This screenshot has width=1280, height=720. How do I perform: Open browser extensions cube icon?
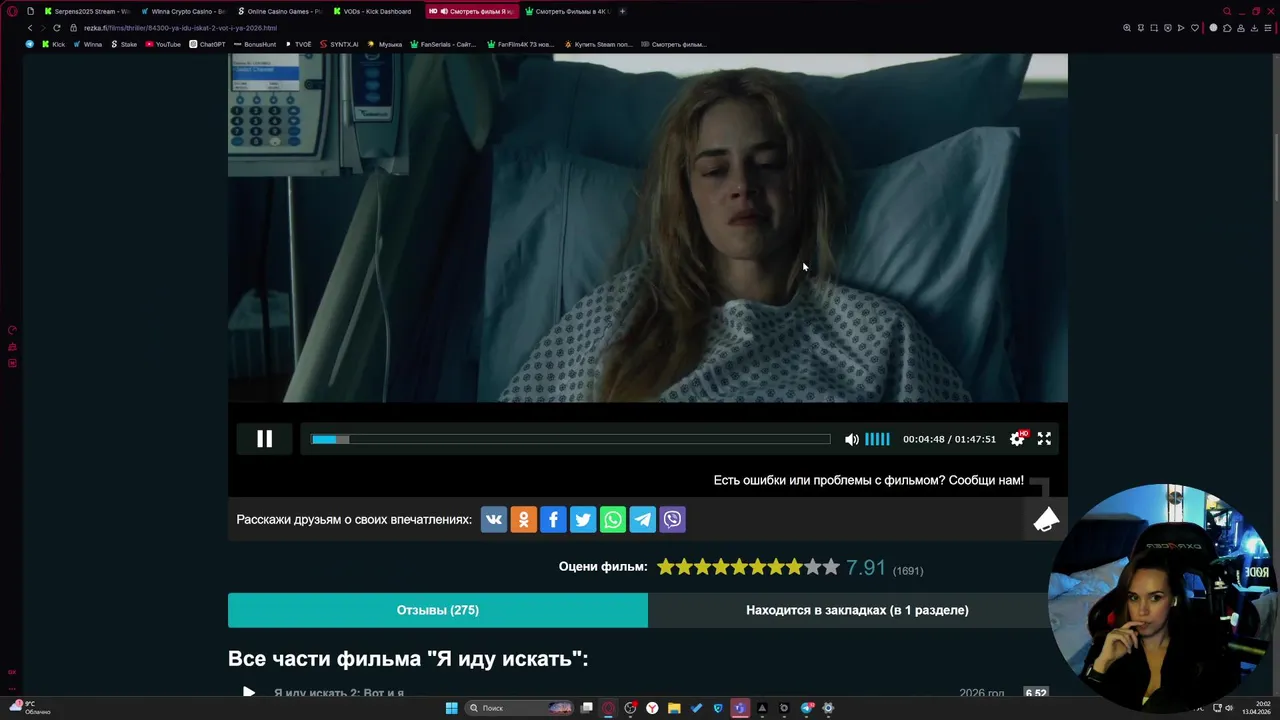[1227, 28]
